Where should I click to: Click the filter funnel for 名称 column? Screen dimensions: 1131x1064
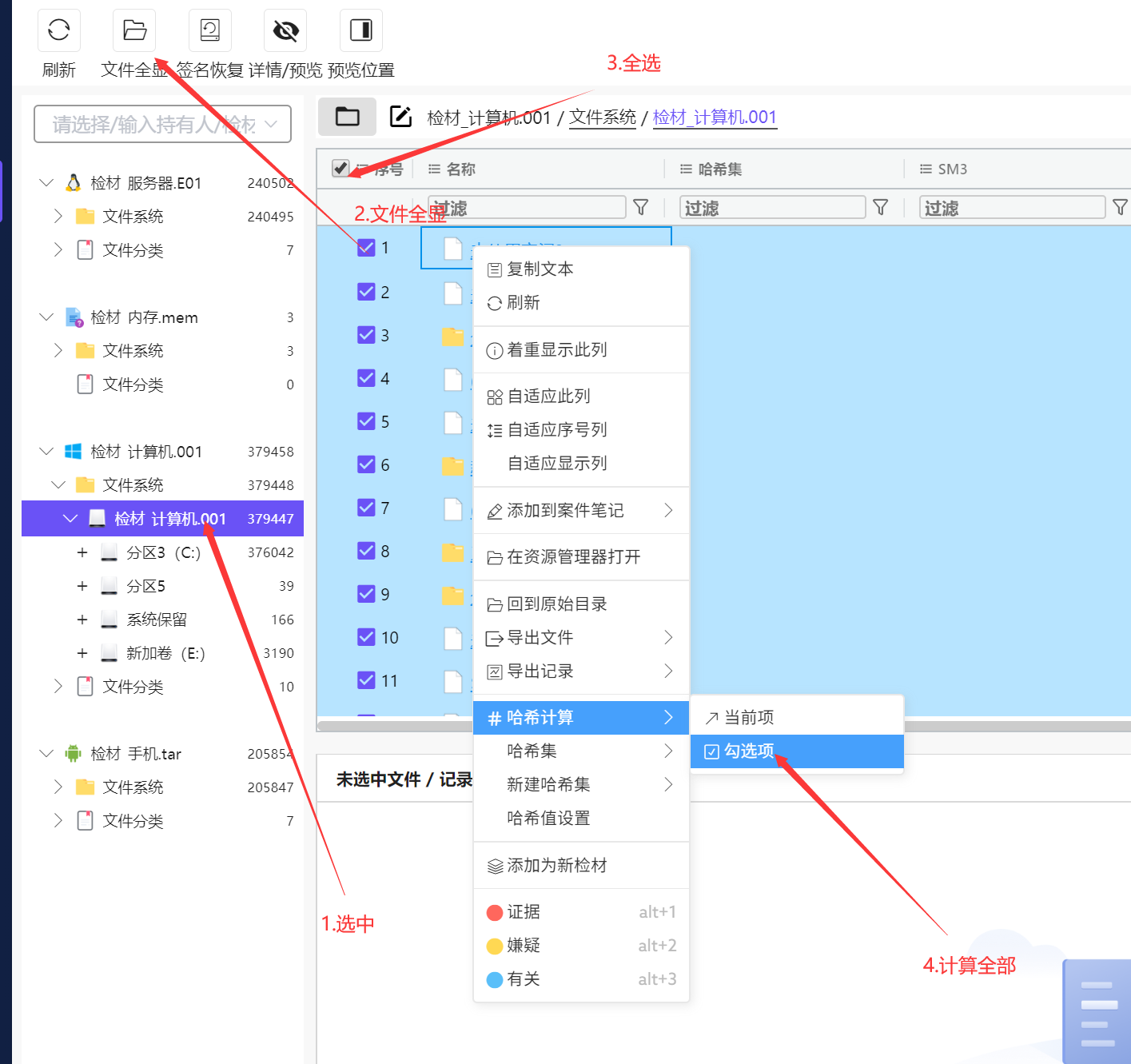tap(641, 208)
